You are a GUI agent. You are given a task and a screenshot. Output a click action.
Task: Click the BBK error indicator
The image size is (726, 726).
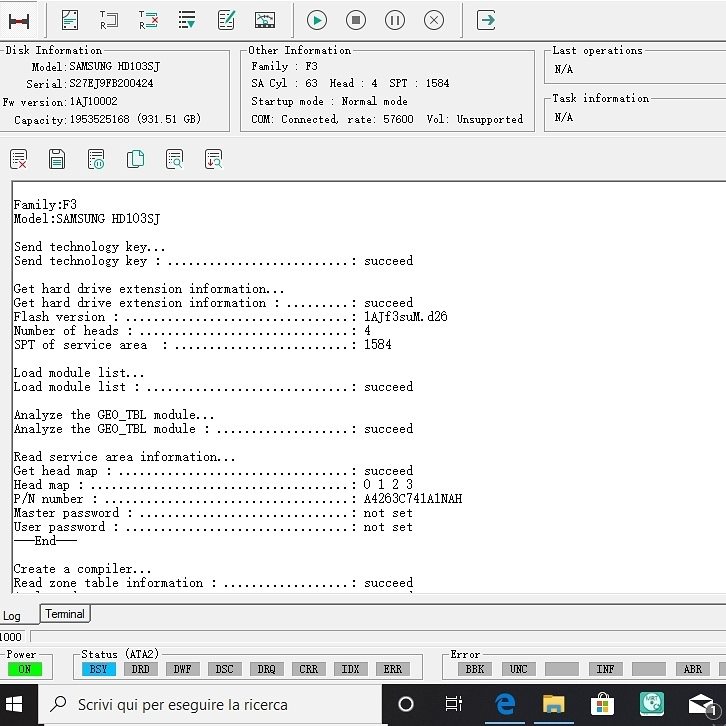pyautogui.click(x=475, y=669)
